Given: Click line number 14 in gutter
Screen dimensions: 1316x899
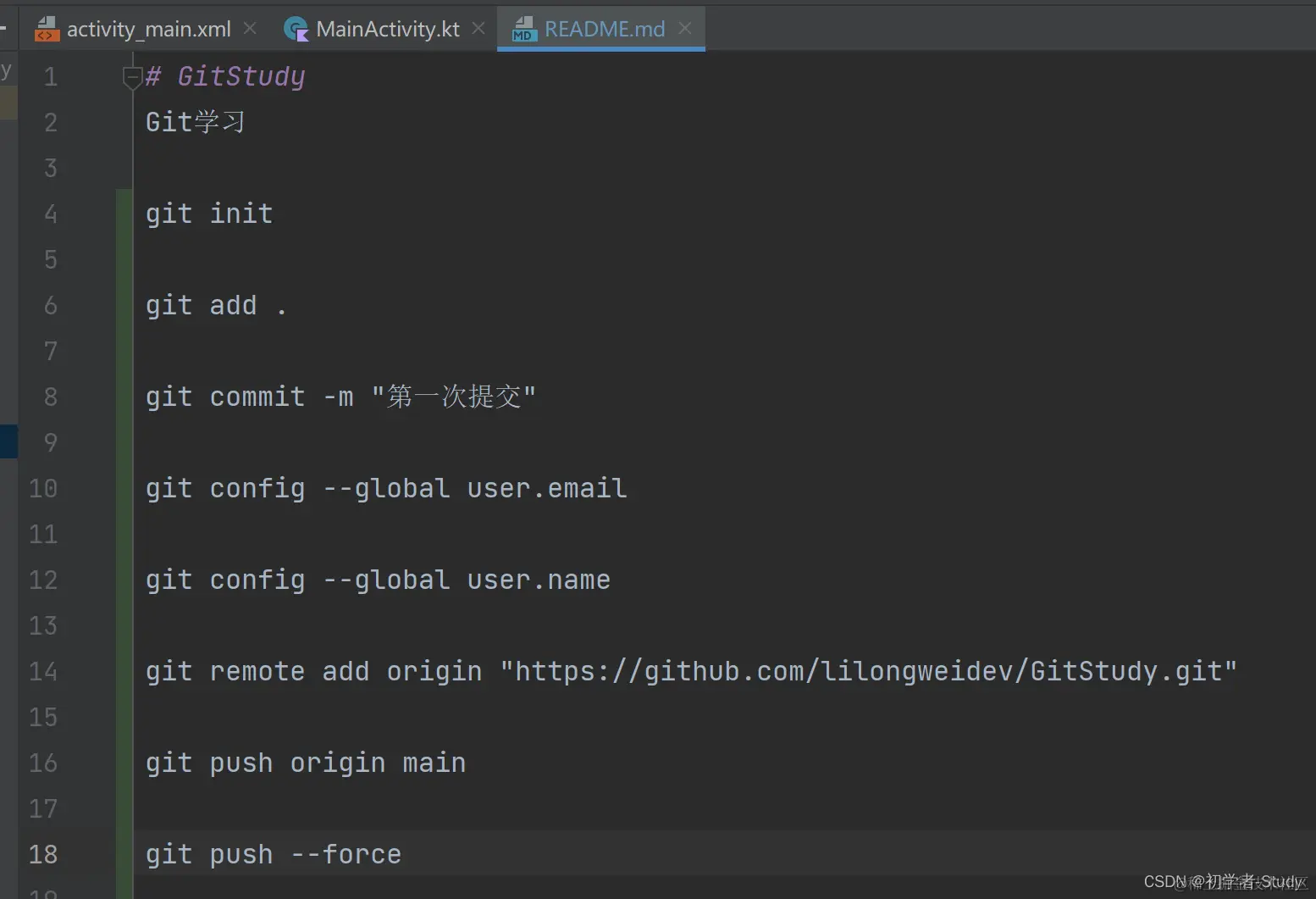Looking at the screenshot, I should click(43, 671).
